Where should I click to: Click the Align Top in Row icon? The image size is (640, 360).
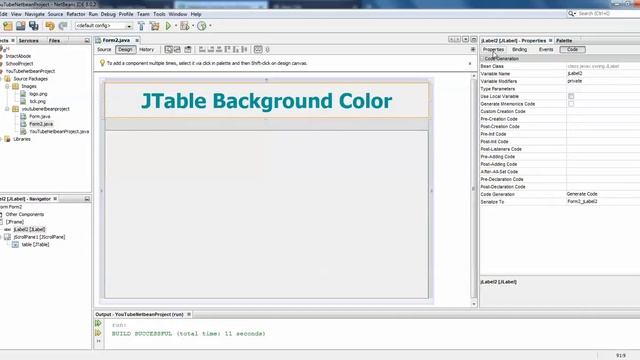click(227, 49)
